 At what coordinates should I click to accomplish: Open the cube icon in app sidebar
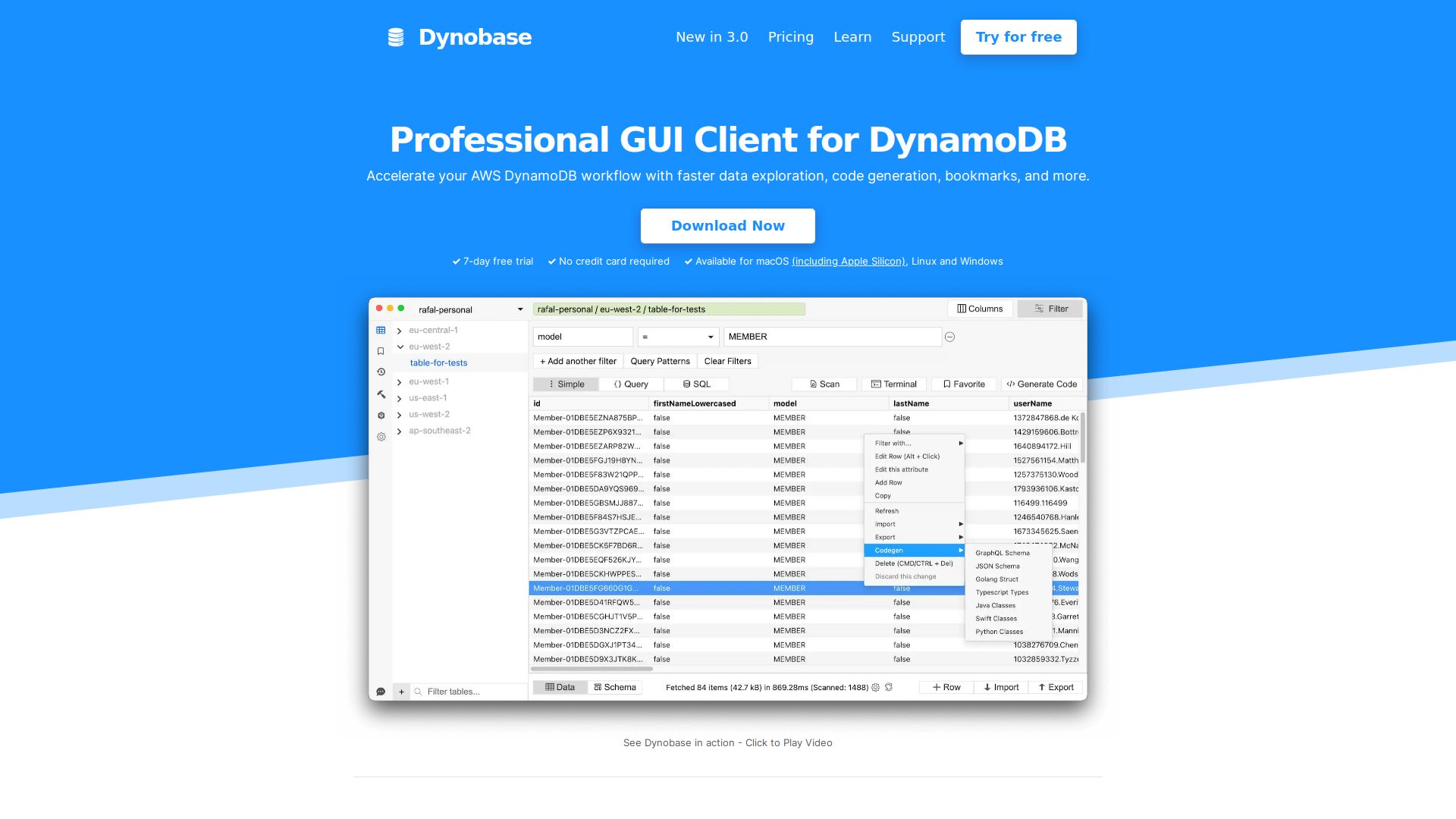pyautogui.click(x=381, y=416)
